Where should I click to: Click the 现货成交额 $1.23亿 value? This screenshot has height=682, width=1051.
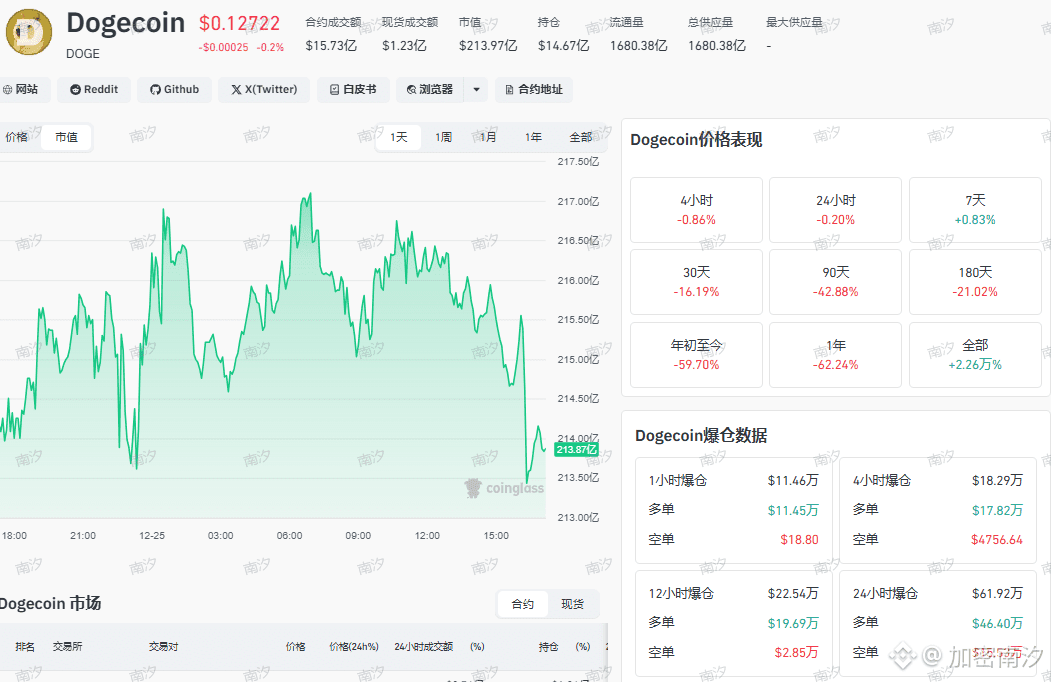pyautogui.click(x=404, y=46)
